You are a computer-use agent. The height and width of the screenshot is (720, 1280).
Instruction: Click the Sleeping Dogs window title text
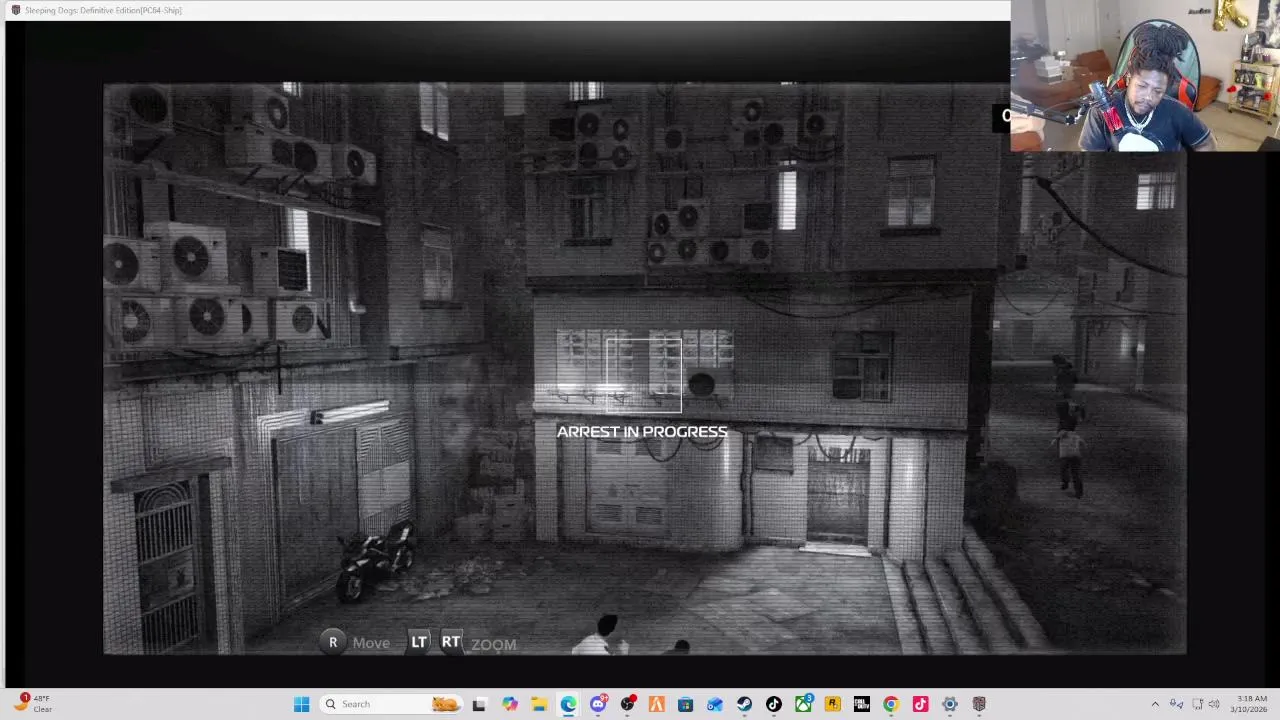pos(103,10)
